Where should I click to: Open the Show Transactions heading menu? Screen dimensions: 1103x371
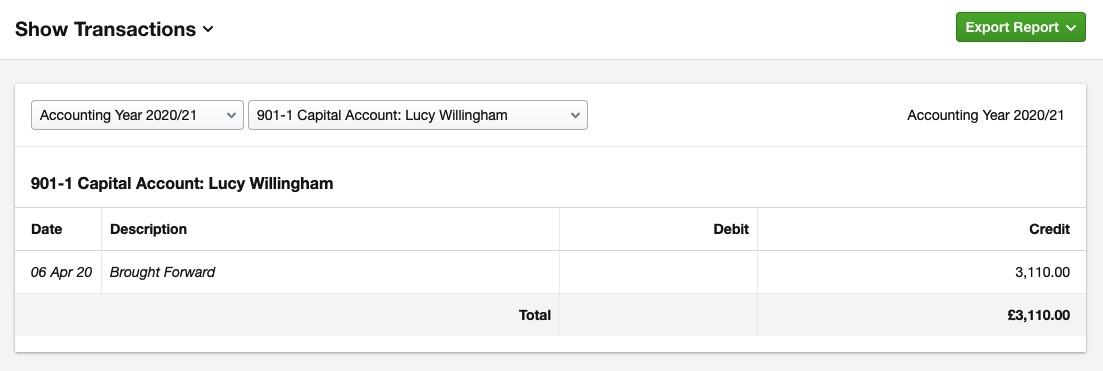click(x=114, y=29)
